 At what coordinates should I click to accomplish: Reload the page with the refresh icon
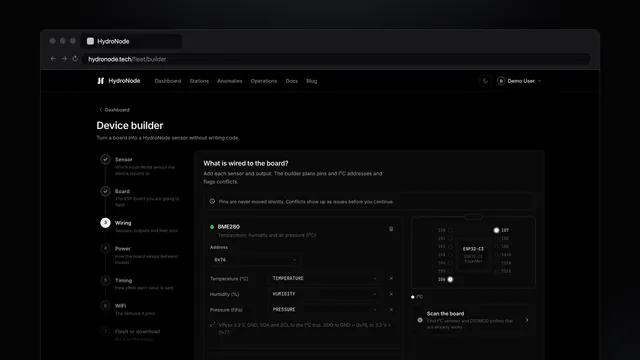point(75,59)
